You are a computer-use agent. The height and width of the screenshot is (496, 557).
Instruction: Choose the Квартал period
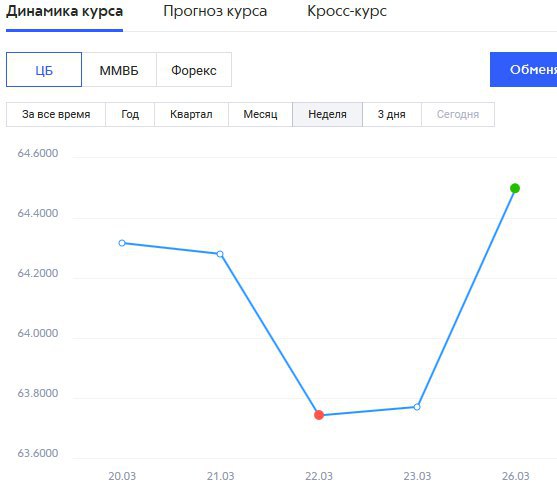[191, 114]
